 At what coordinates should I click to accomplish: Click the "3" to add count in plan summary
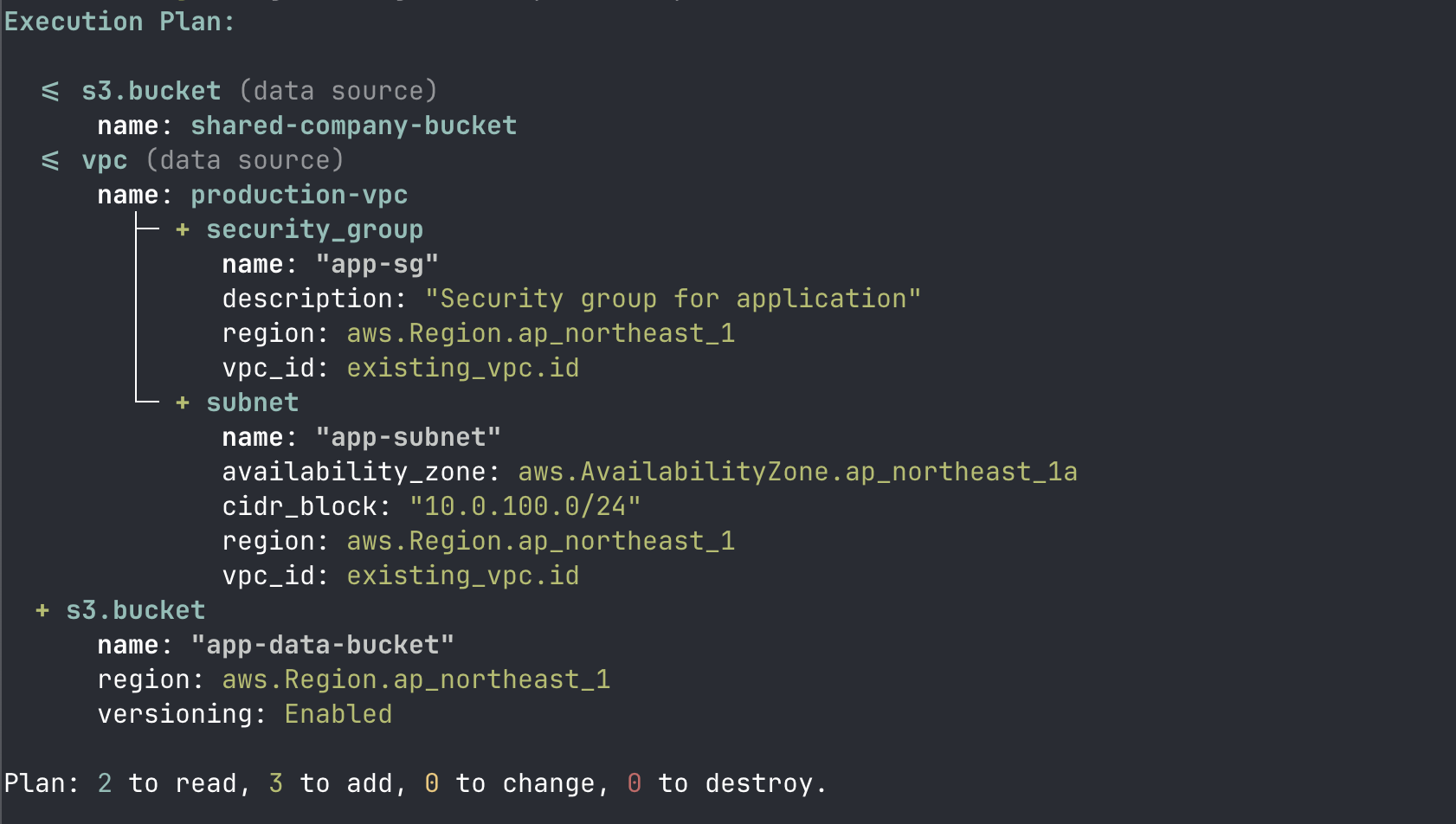pyautogui.click(x=275, y=783)
